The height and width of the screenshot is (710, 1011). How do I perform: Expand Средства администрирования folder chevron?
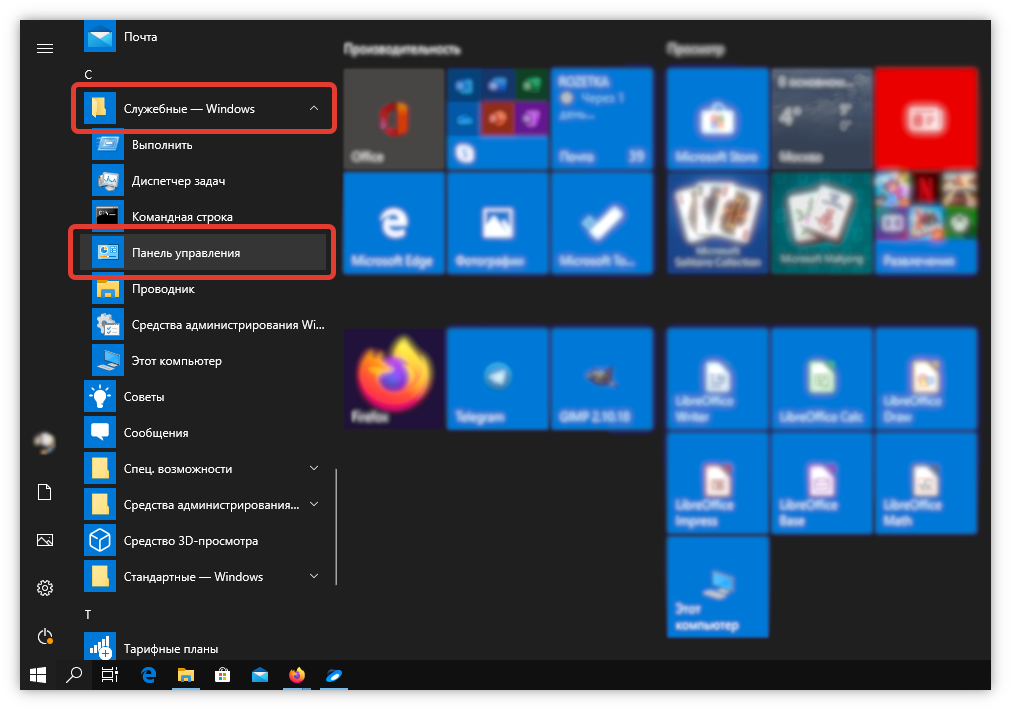pyautogui.click(x=313, y=505)
